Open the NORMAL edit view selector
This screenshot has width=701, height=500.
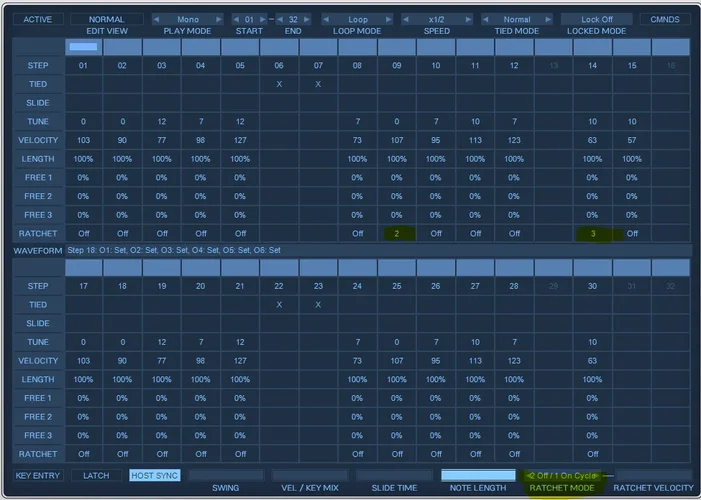point(106,19)
